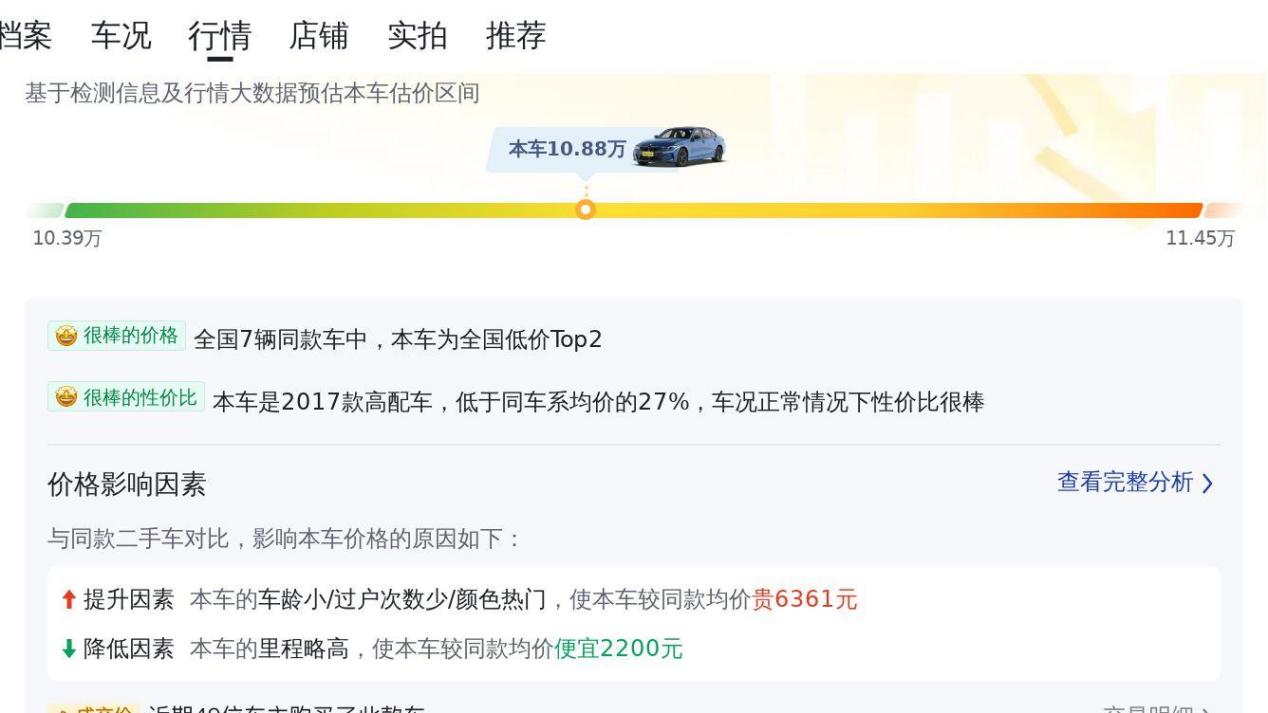The width and height of the screenshot is (1268, 713).
Task: Switch to the 推荐 tab
Action: pyautogui.click(x=516, y=36)
